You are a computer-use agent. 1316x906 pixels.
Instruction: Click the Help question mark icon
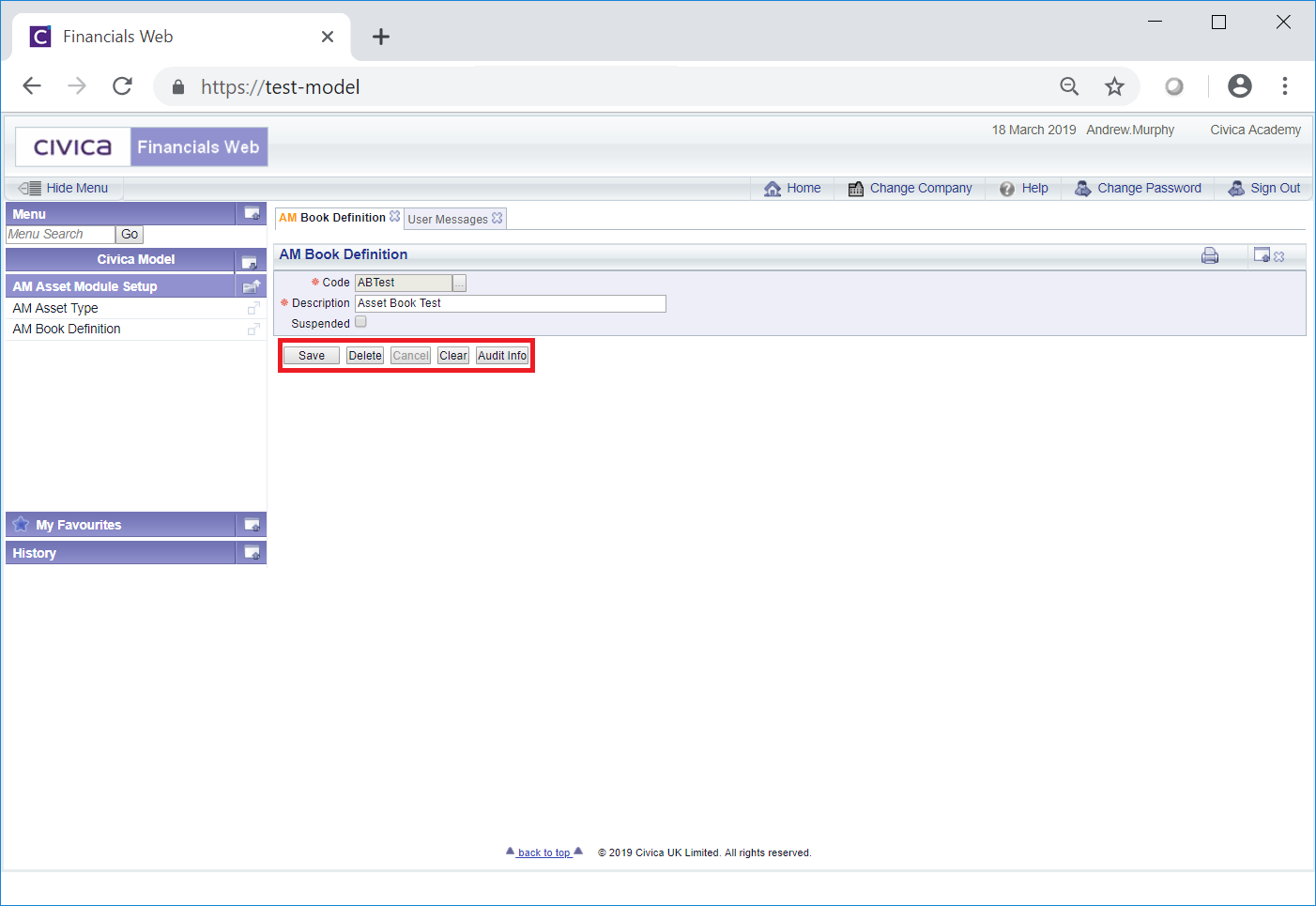pos(1007,189)
